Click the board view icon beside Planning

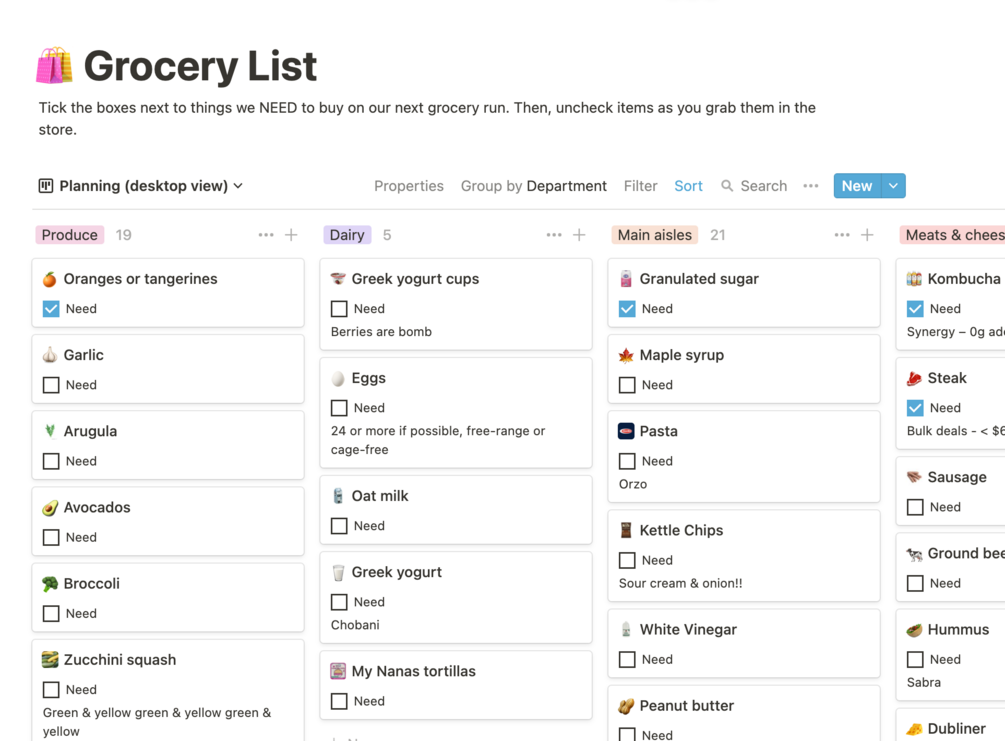pyautogui.click(x=46, y=186)
